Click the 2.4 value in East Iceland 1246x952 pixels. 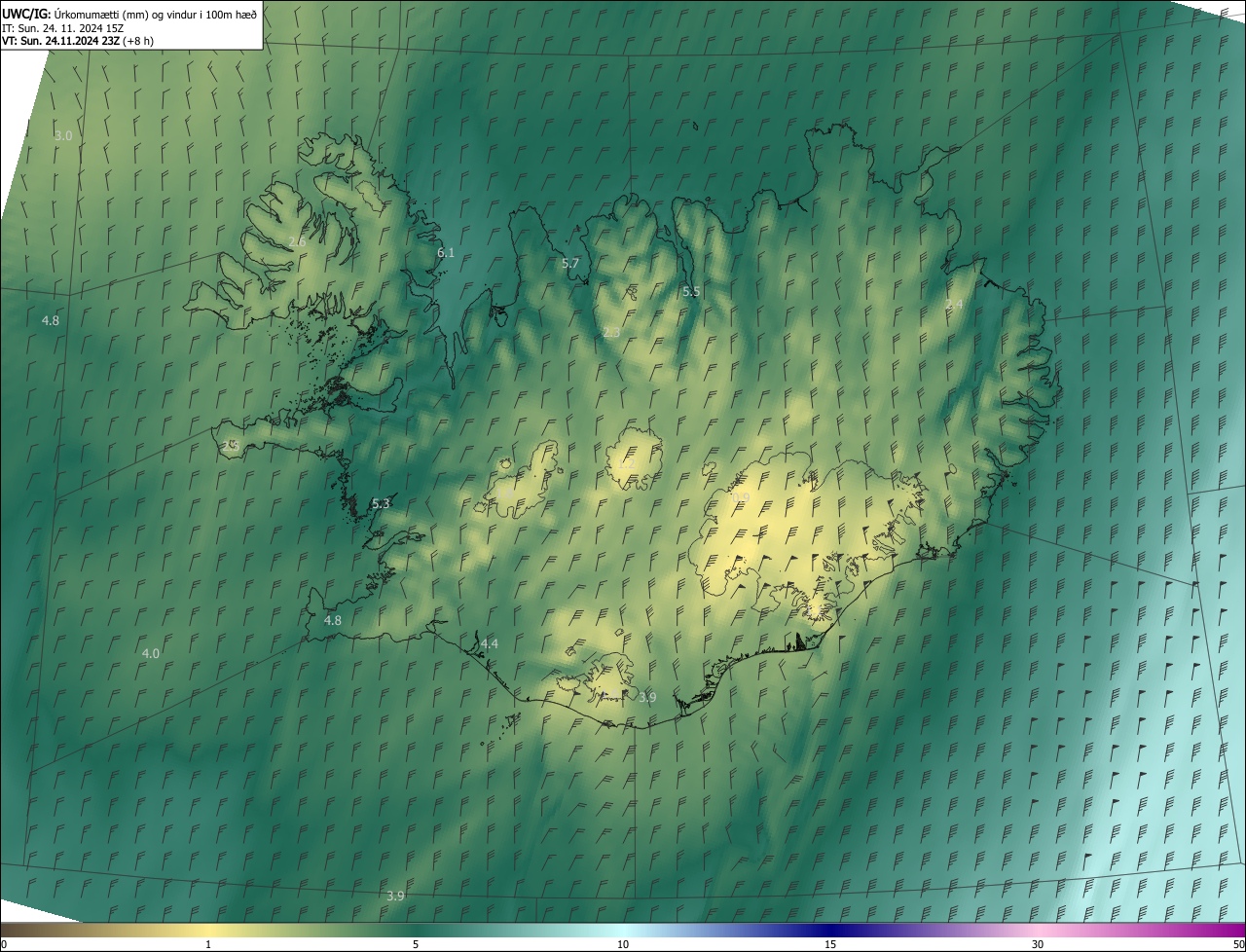(954, 305)
